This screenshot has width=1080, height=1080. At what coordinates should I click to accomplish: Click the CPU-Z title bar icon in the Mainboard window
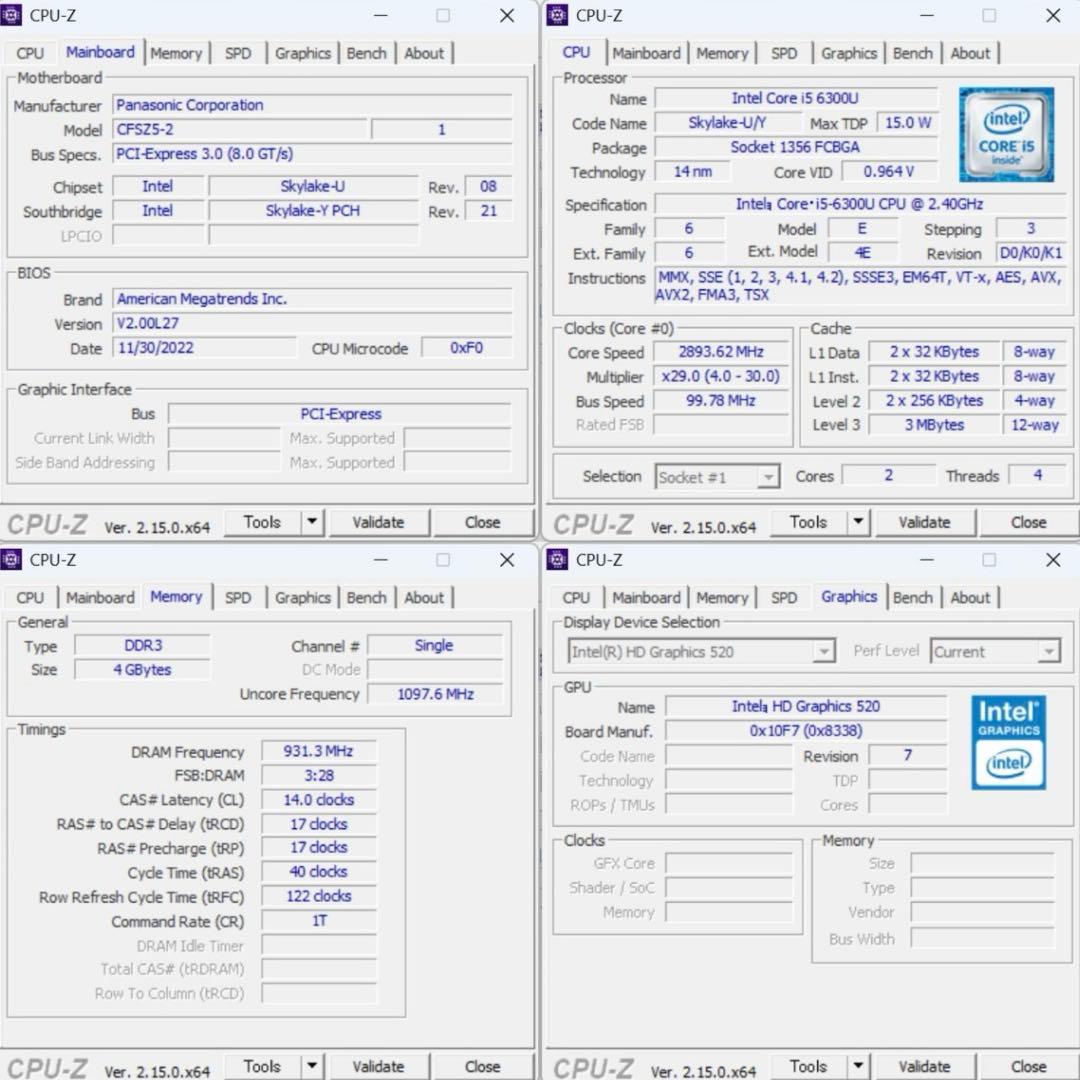click(x=13, y=15)
